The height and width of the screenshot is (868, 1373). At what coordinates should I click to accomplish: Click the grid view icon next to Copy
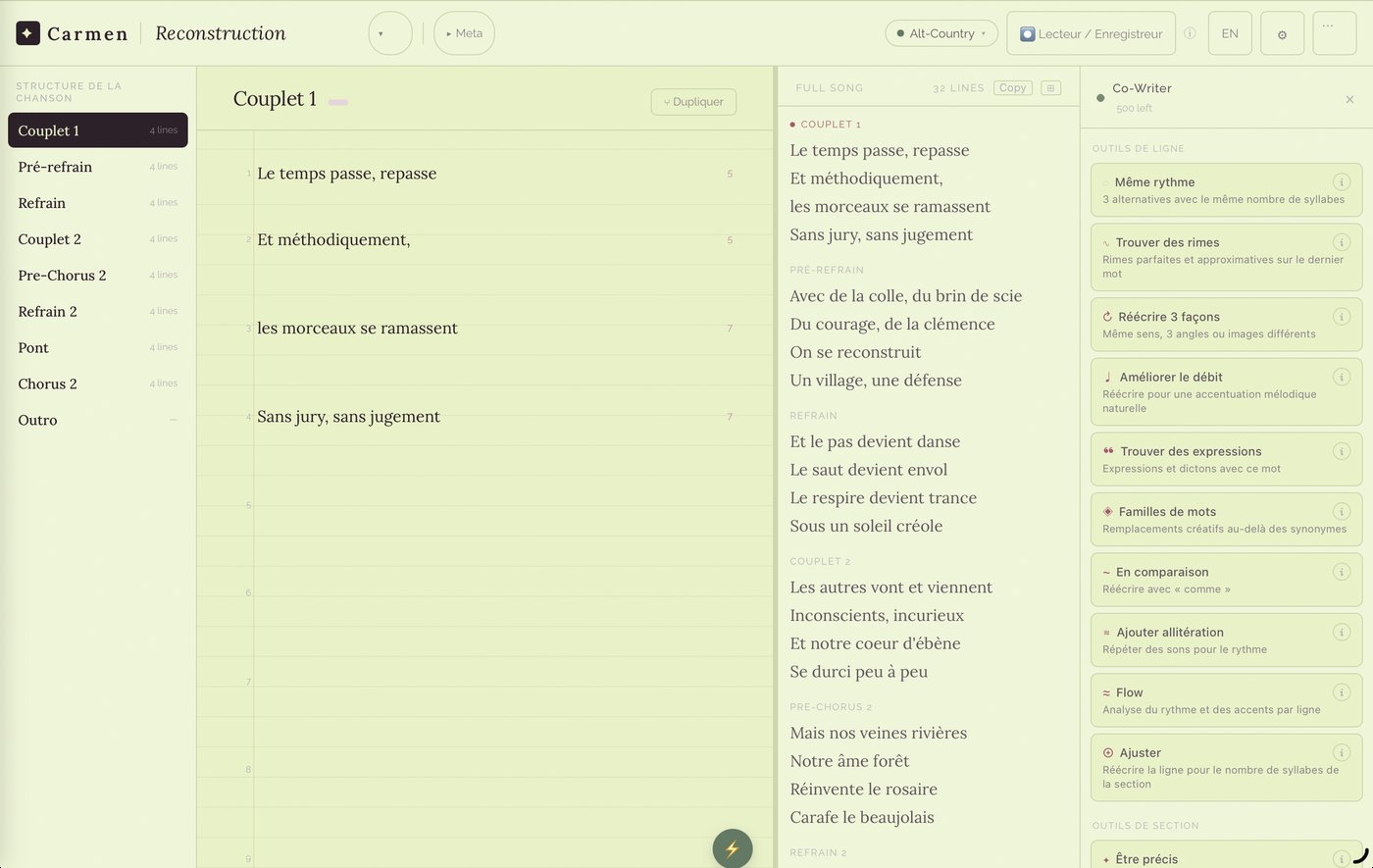tap(1050, 88)
